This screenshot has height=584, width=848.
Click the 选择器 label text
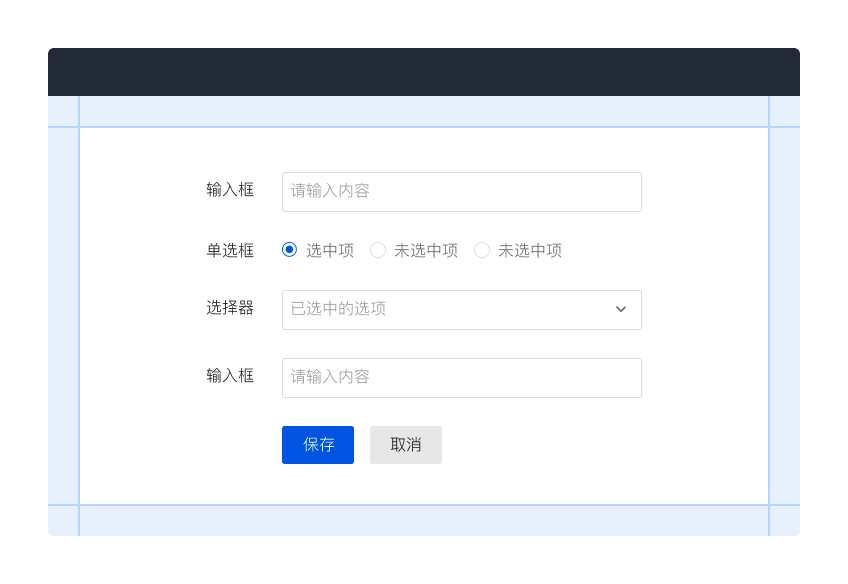pyautogui.click(x=230, y=308)
